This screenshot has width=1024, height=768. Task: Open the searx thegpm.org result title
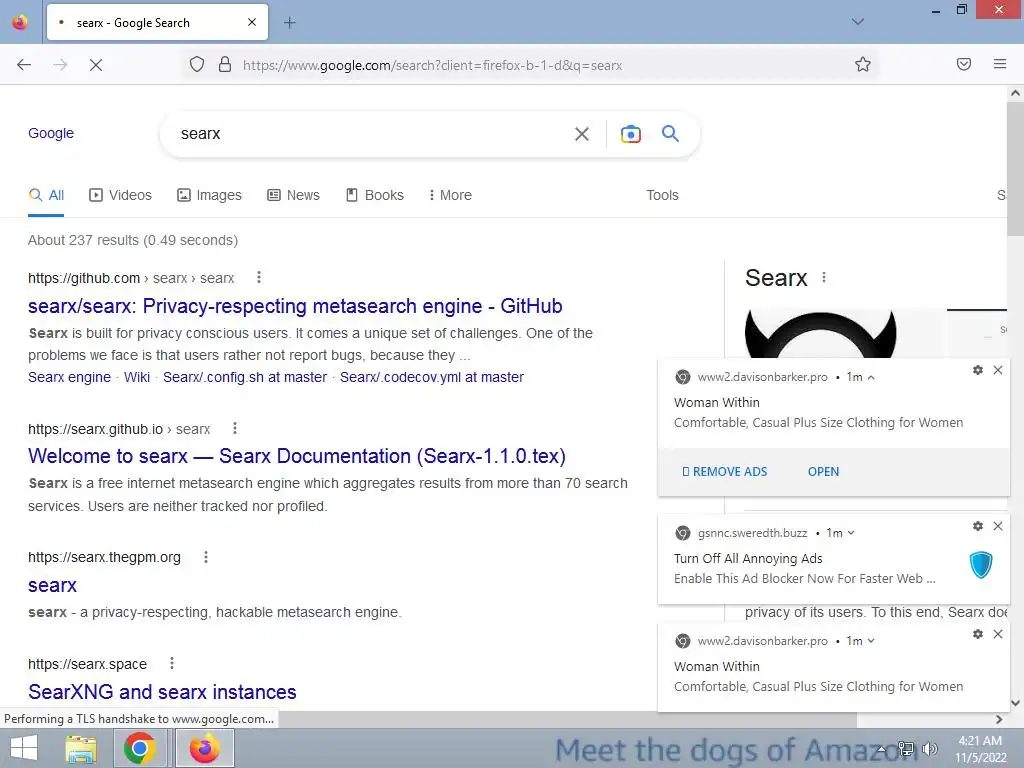point(52,585)
